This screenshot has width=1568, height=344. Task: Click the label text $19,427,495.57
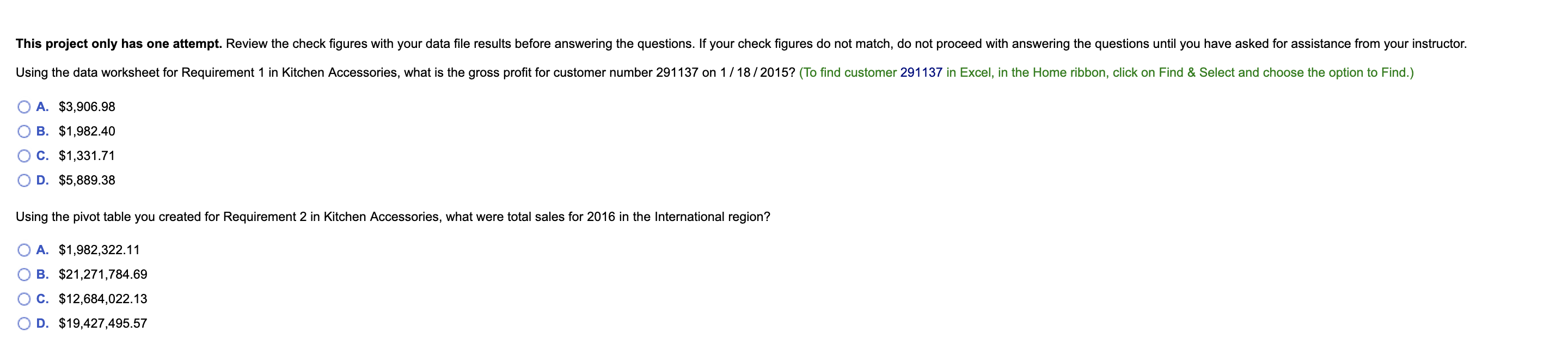tap(103, 323)
